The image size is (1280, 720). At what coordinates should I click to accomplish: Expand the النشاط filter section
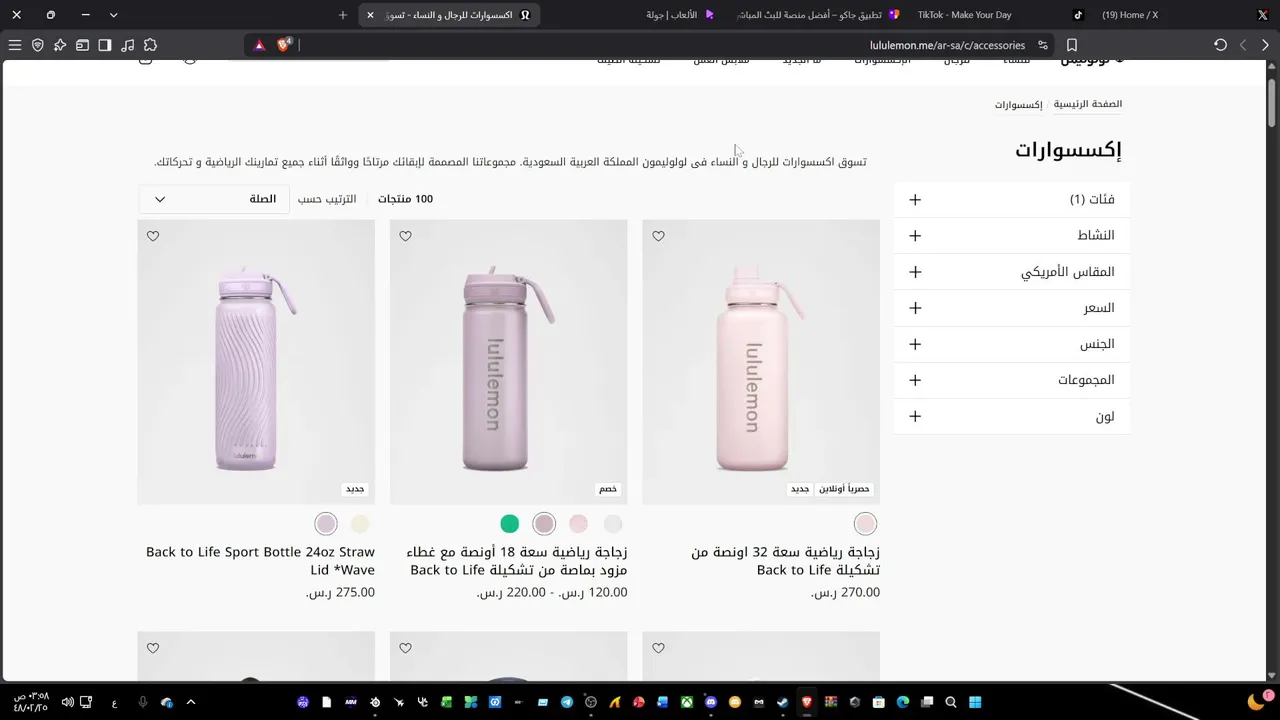pyautogui.click(x=1012, y=235)
